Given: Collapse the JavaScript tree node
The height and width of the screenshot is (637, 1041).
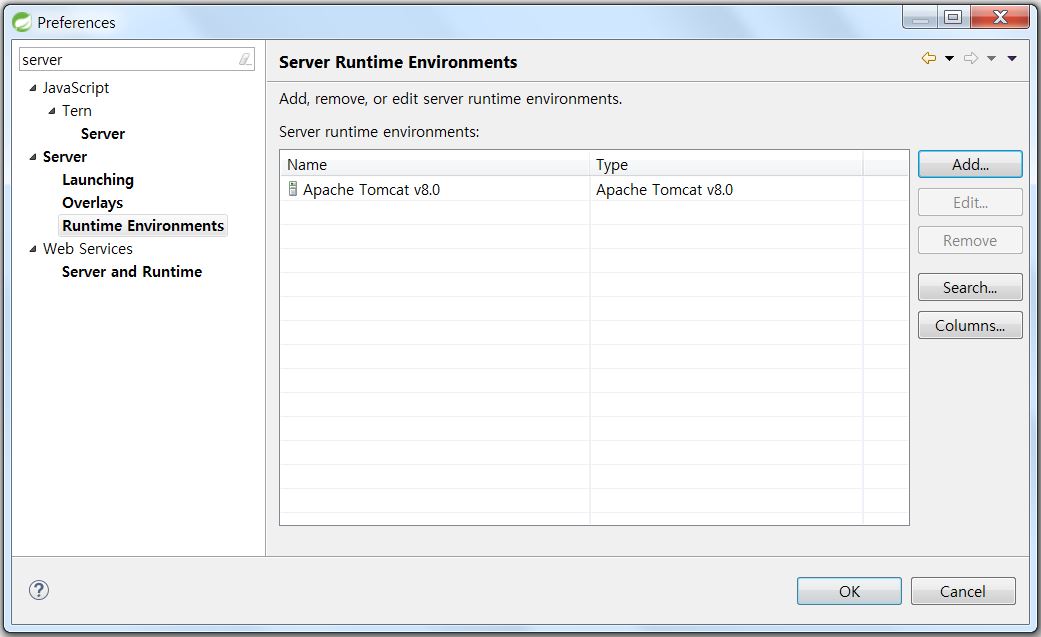Looking at the screenshot, I should coord(33,88).
